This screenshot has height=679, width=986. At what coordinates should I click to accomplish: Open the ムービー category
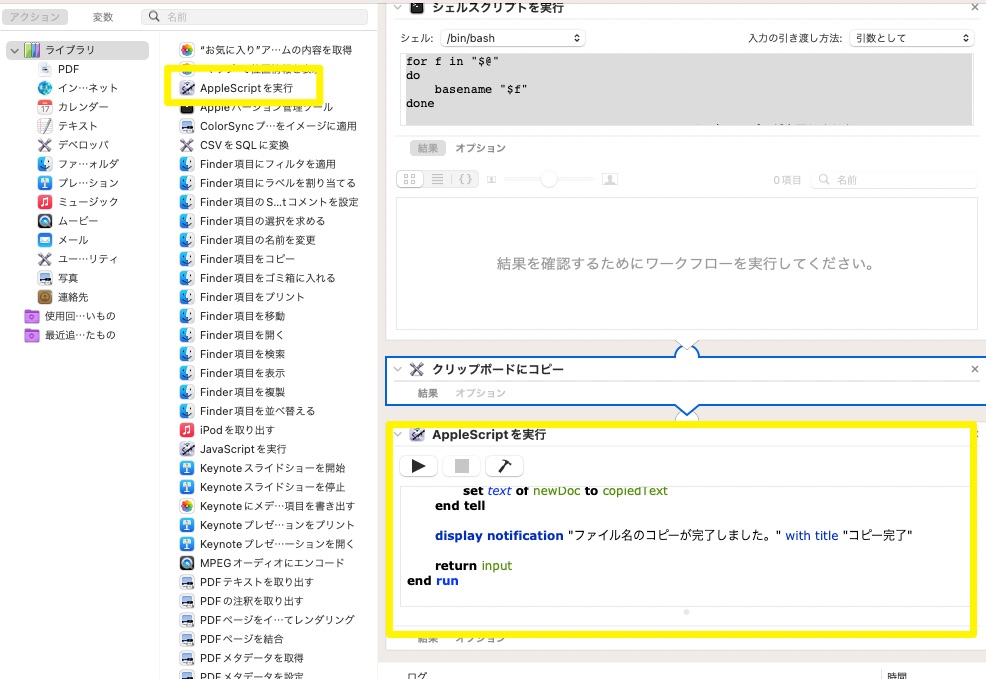coord(78,221)
